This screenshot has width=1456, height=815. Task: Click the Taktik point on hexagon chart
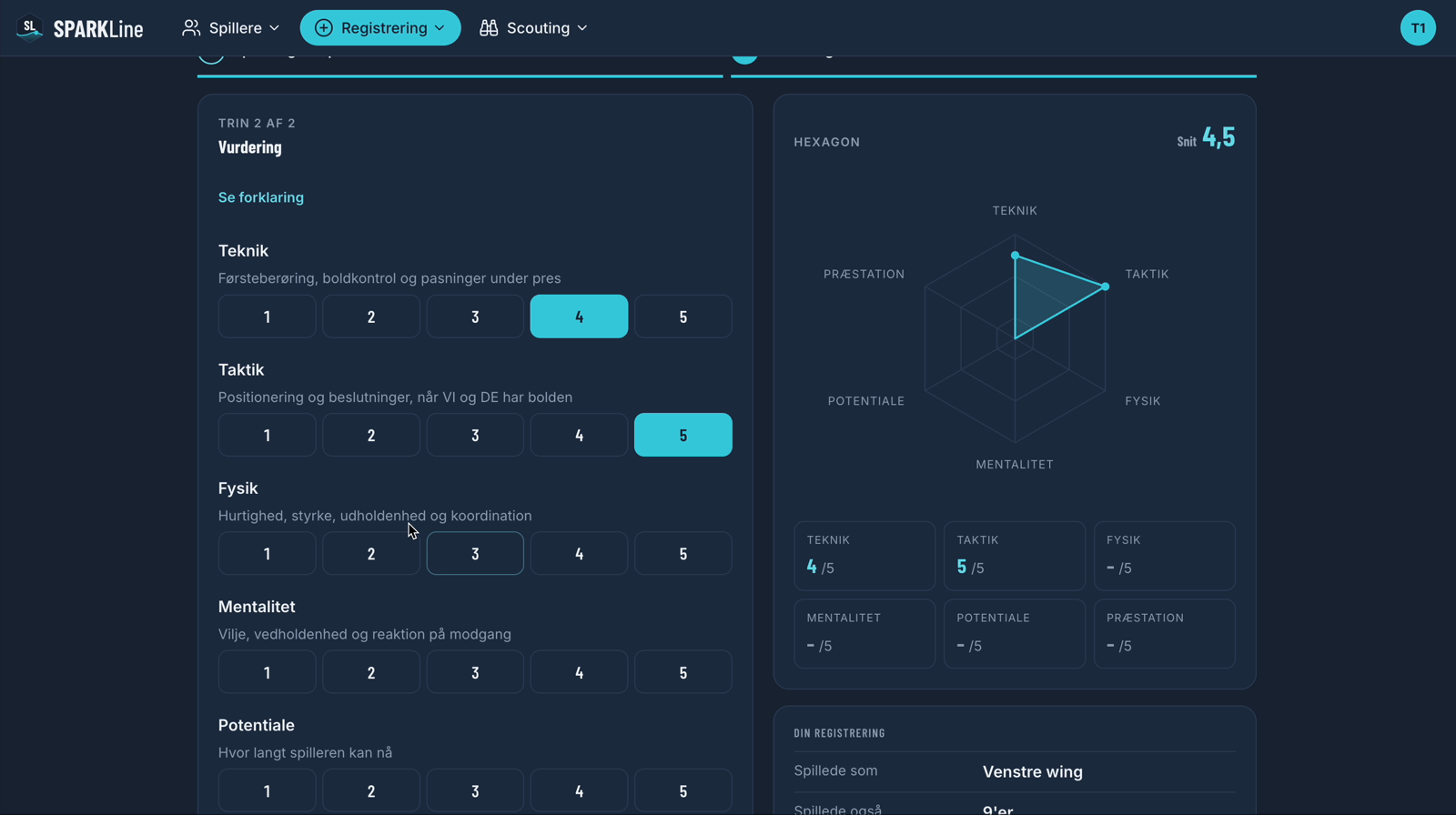1105,287
